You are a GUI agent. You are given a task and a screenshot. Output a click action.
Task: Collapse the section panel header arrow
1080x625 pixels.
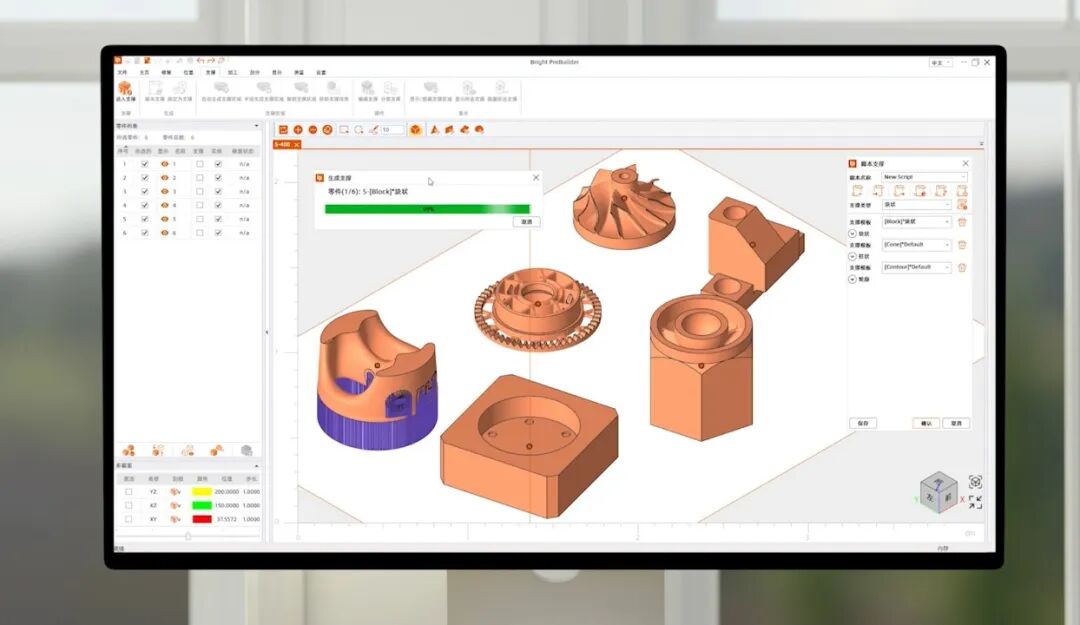[257, 467]
